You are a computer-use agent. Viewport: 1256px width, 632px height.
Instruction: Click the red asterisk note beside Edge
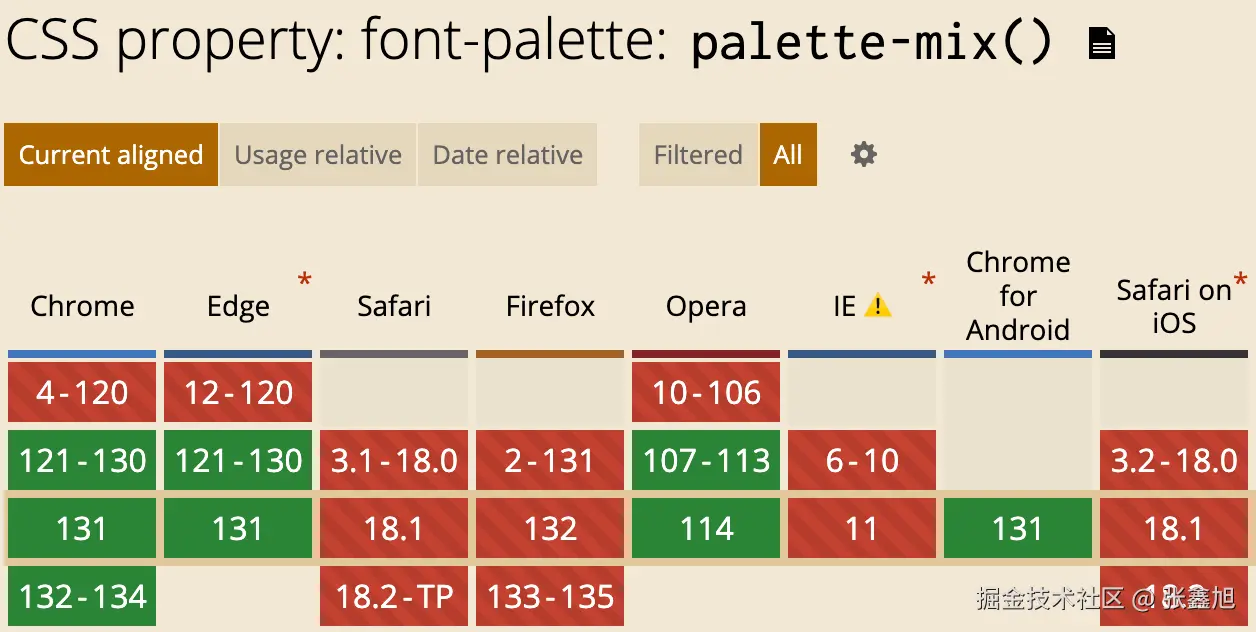(x=304, y=281)
